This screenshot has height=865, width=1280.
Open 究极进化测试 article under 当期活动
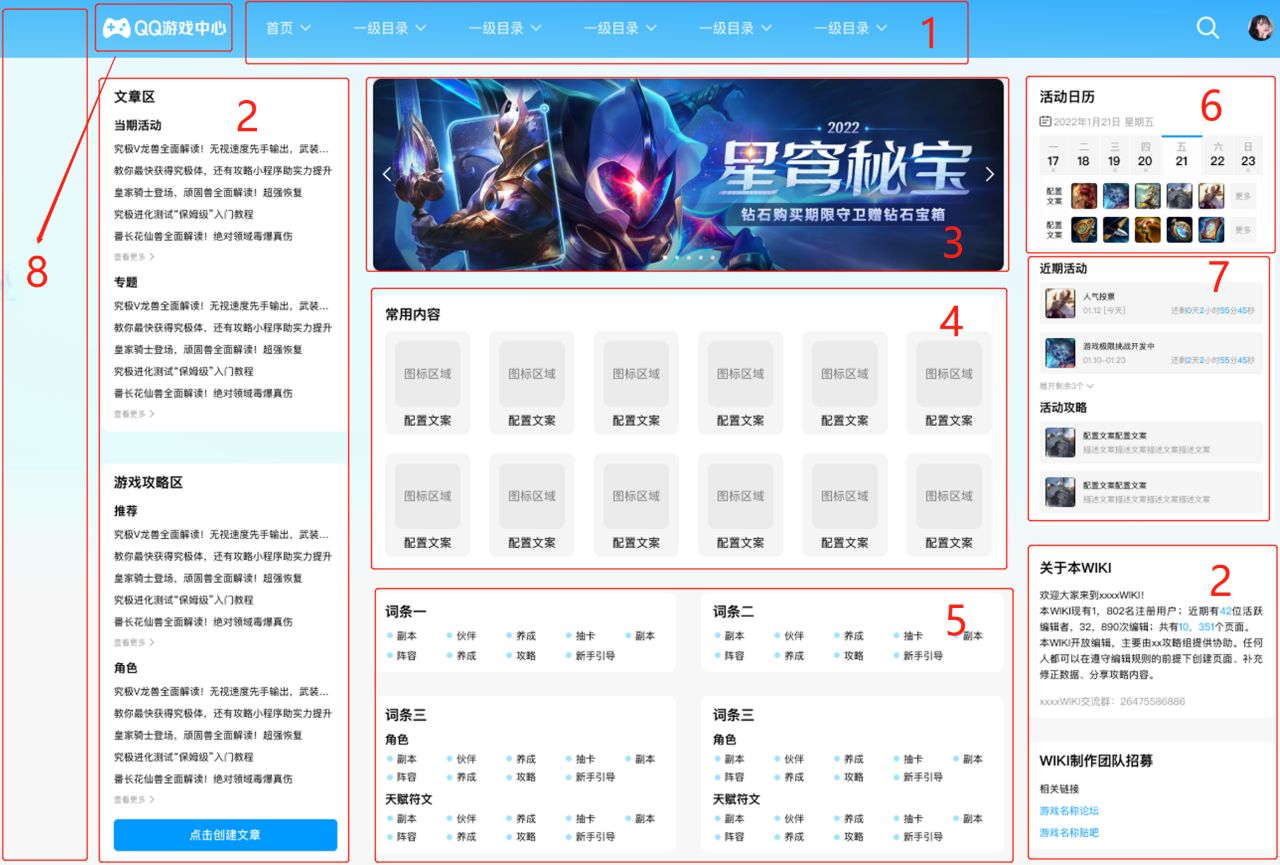point(183,214)
